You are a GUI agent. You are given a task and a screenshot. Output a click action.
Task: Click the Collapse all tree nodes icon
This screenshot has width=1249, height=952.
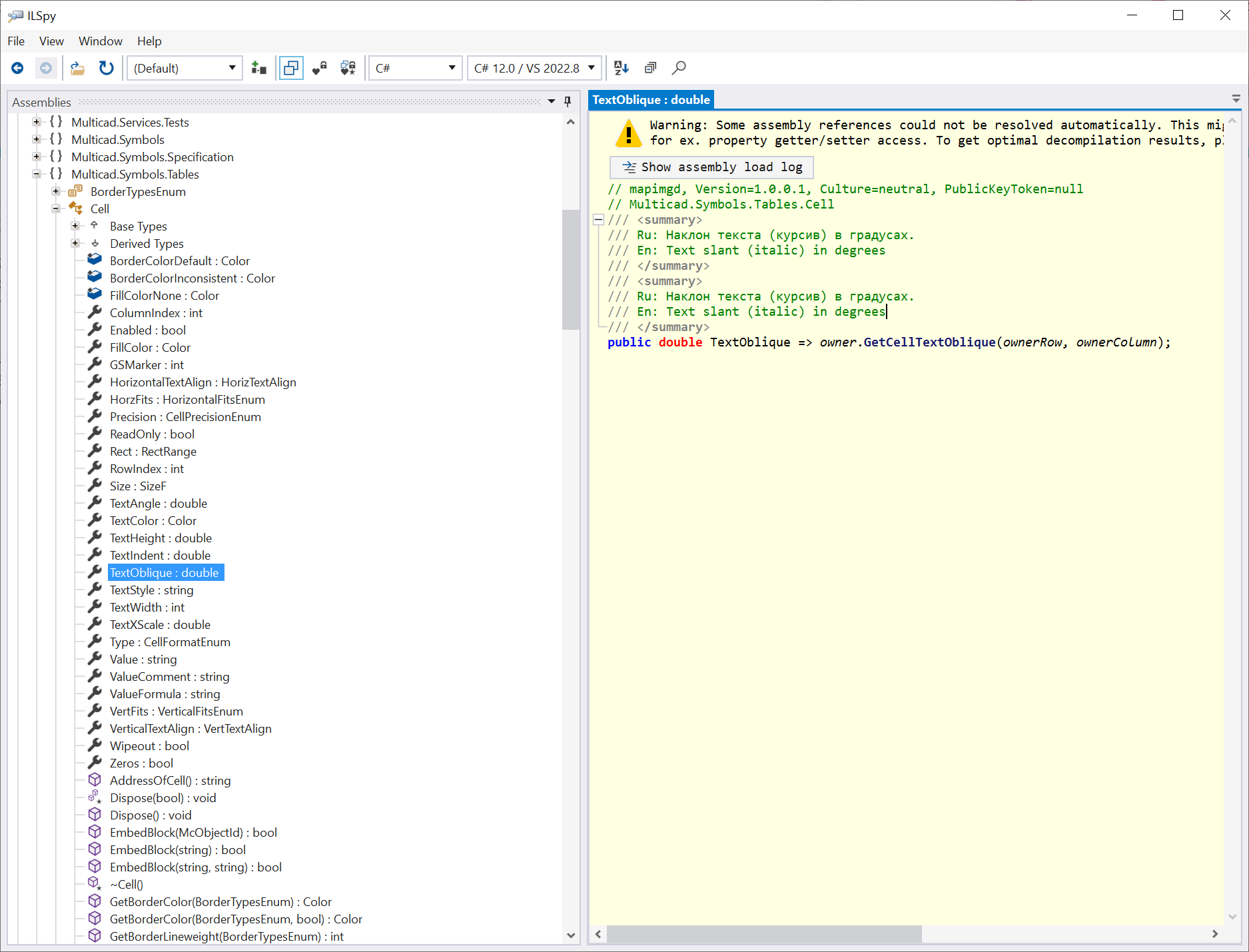[x=650, y=68]
